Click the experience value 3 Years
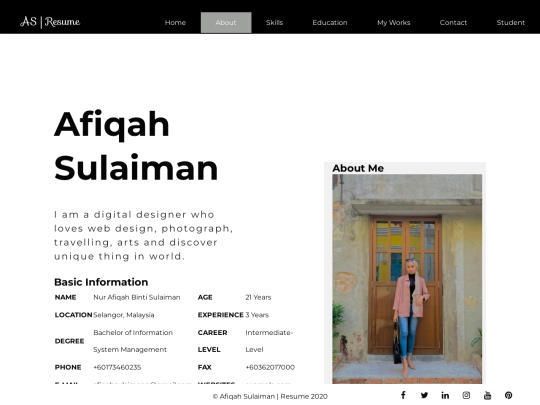 click(257, 315)
